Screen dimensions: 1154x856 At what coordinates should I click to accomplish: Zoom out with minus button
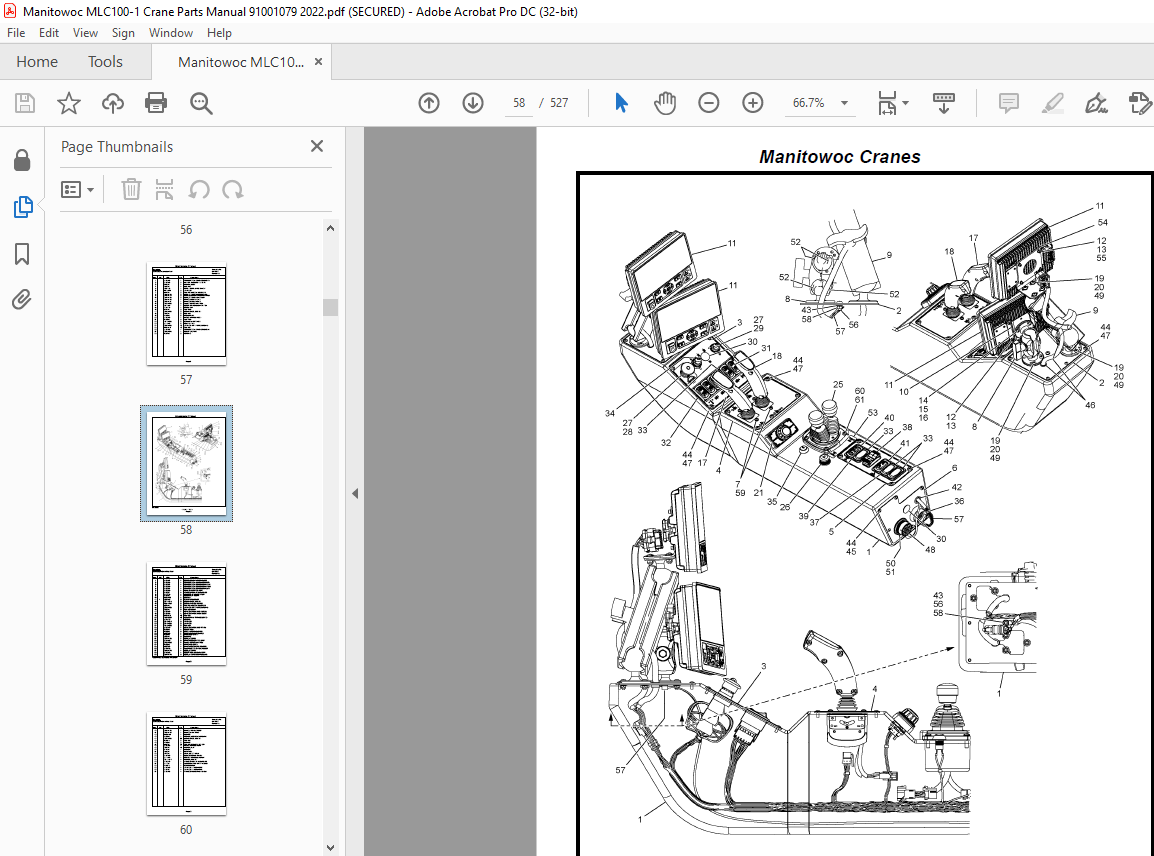click(x=709, y=103)
